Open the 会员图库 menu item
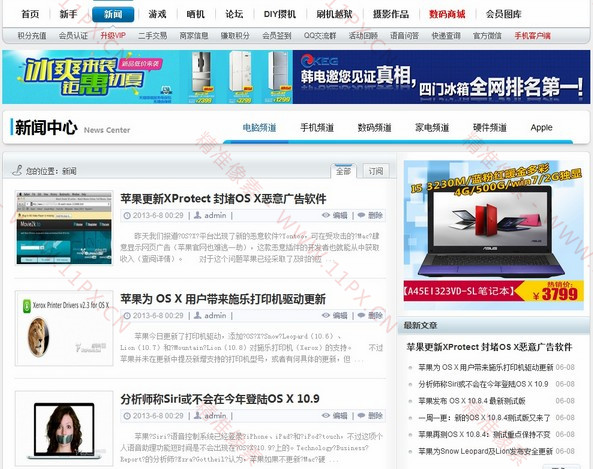The image size is (593, 469). [503, 14]
